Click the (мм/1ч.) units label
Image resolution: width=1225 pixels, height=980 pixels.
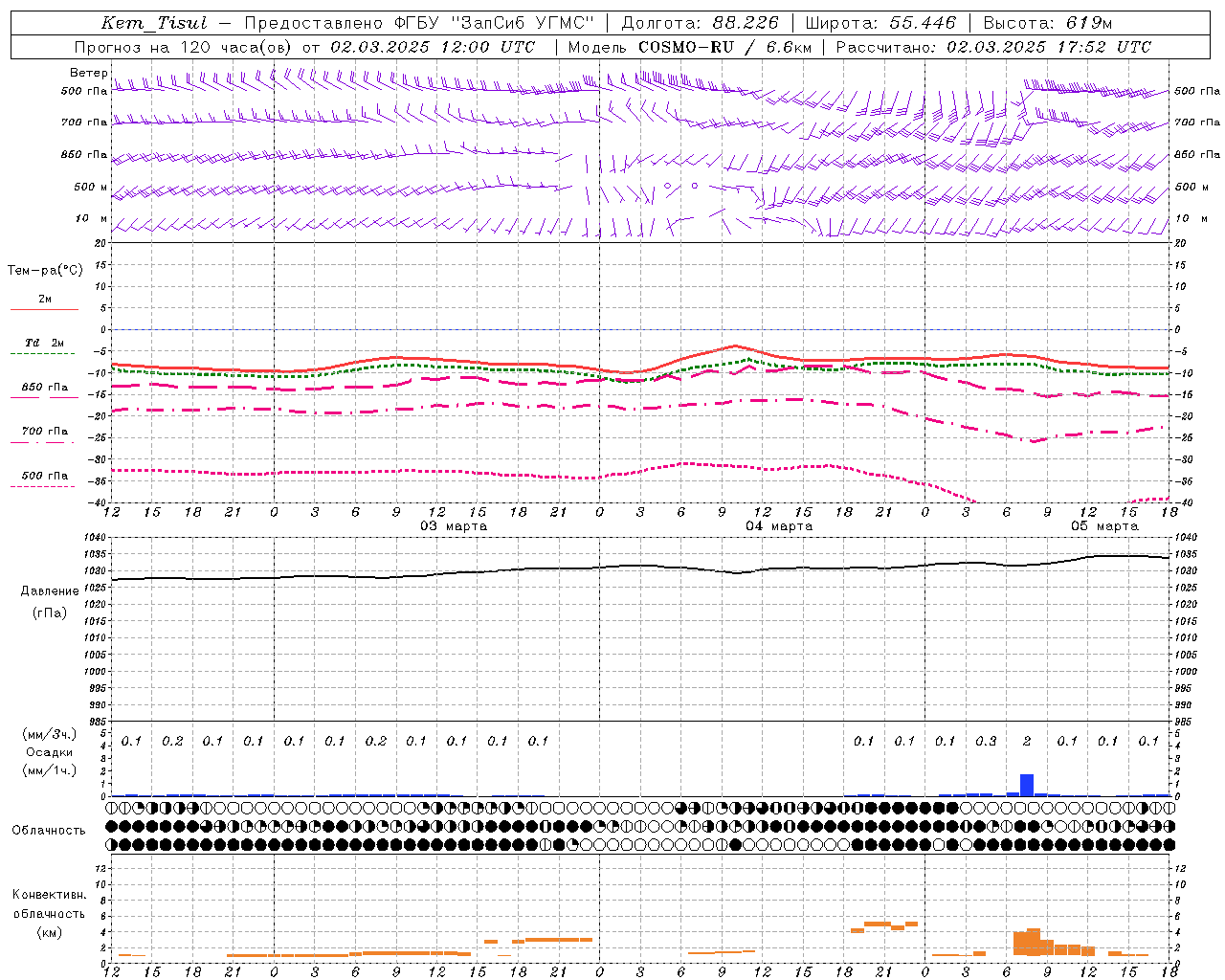(49, 770)
